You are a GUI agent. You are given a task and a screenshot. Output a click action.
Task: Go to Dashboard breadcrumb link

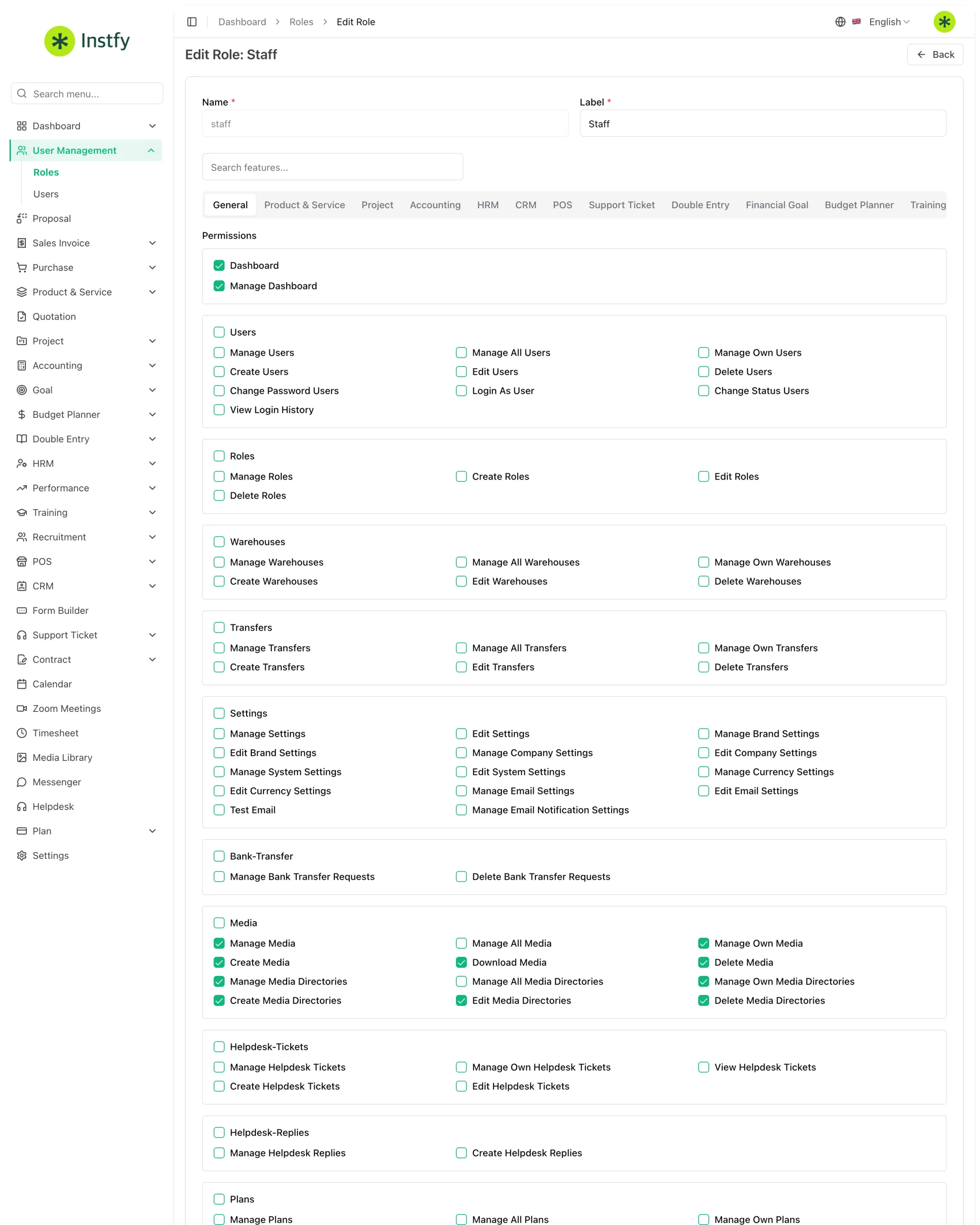[x=242, y=22]
